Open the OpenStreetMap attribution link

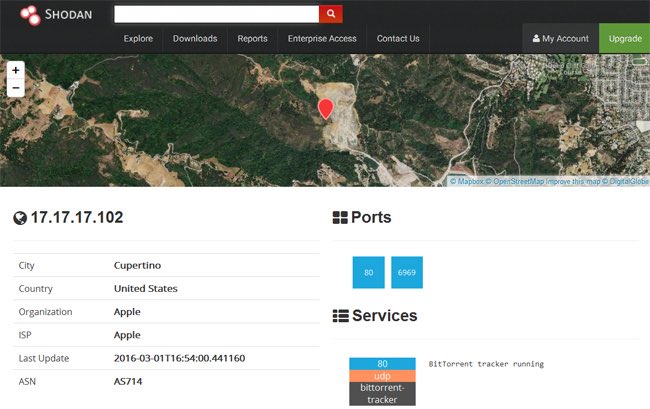point(517,182)
